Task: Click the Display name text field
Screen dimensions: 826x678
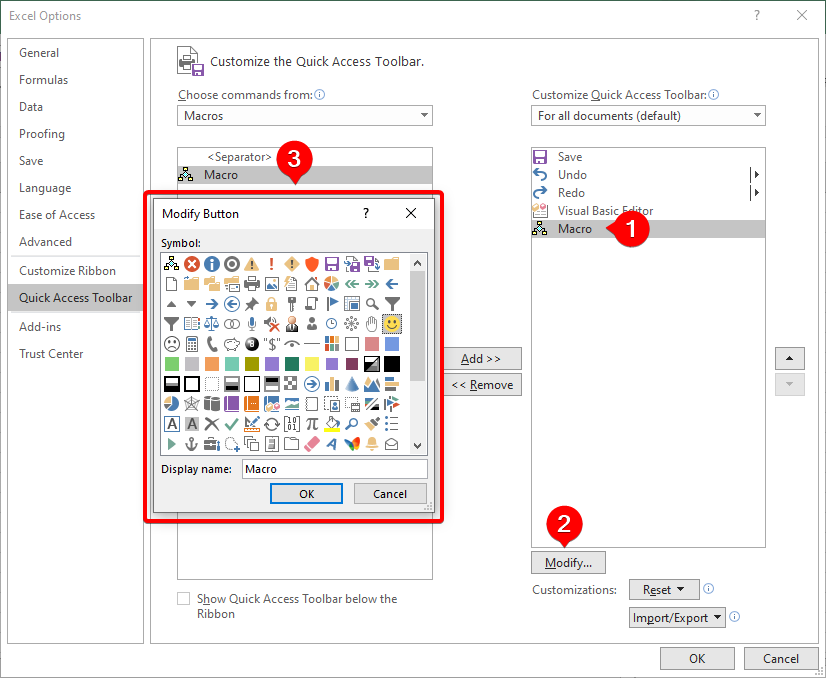Action: [x=335, y=469]
